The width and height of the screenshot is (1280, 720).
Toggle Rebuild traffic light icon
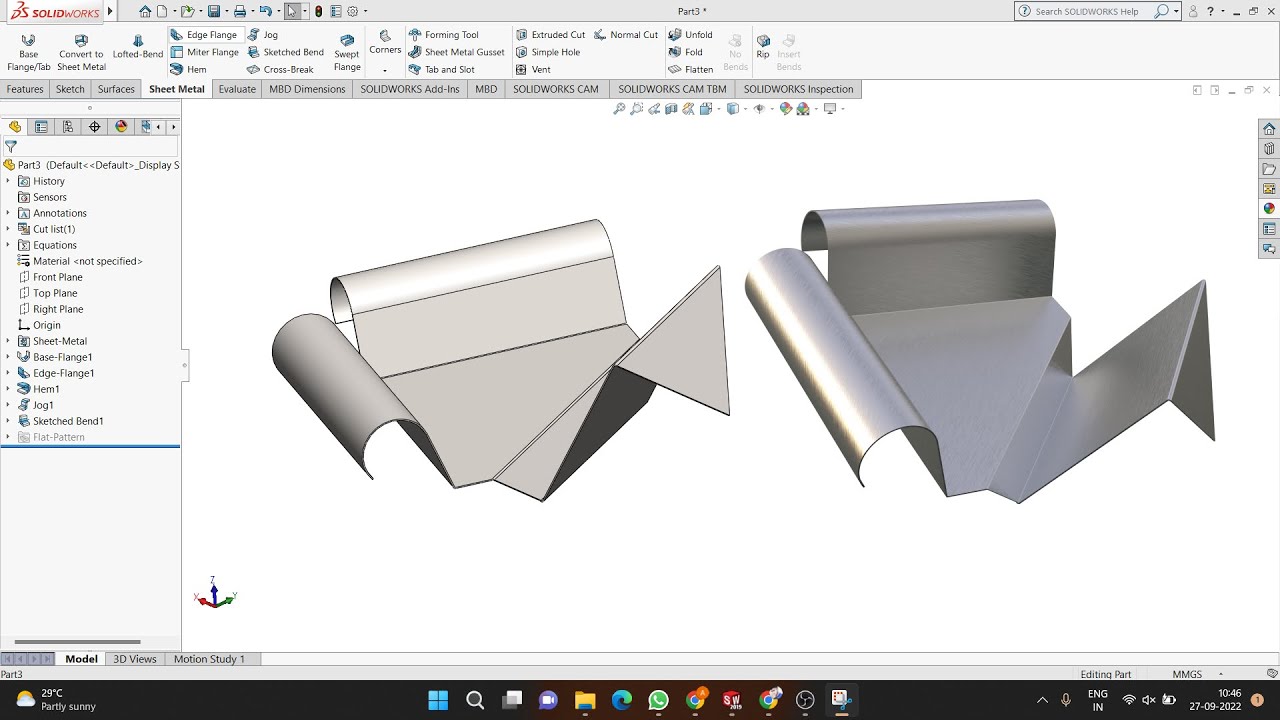(318, 11)
